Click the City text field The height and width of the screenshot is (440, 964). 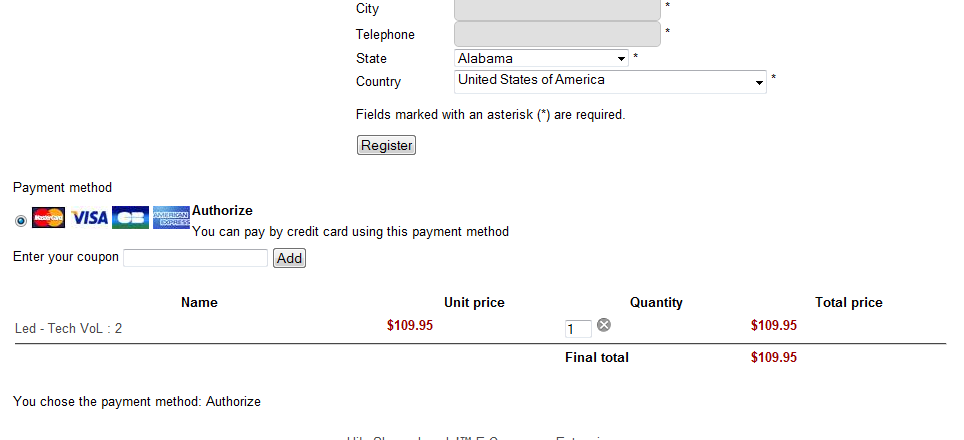557,9
